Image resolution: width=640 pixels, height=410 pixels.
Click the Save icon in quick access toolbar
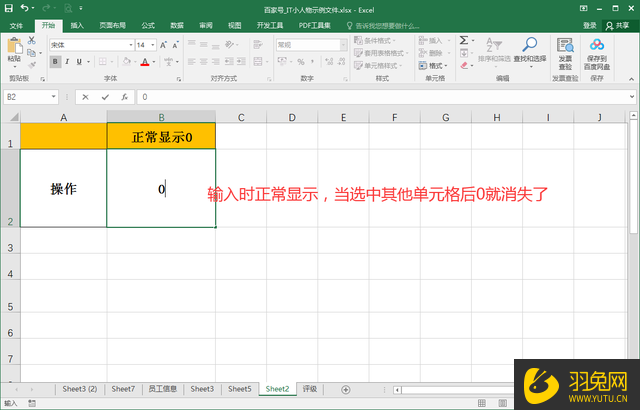click(9, 8)
